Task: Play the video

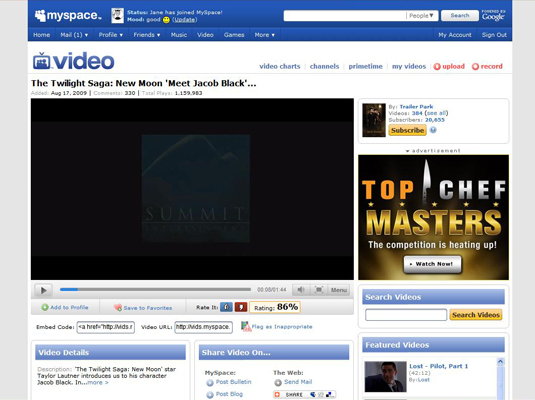Action: [43, 290]
